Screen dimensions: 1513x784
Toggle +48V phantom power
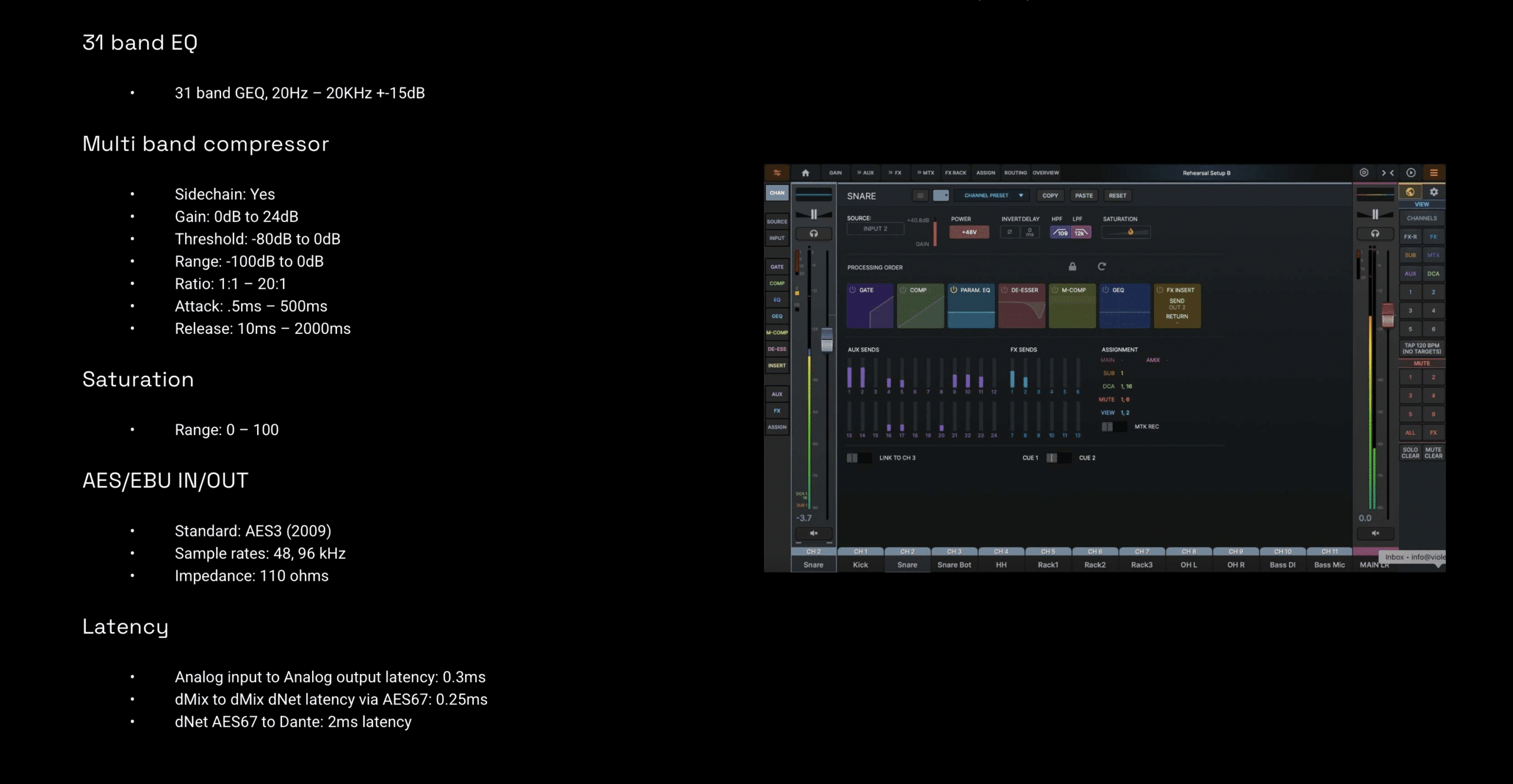click(x=969, y=232)
